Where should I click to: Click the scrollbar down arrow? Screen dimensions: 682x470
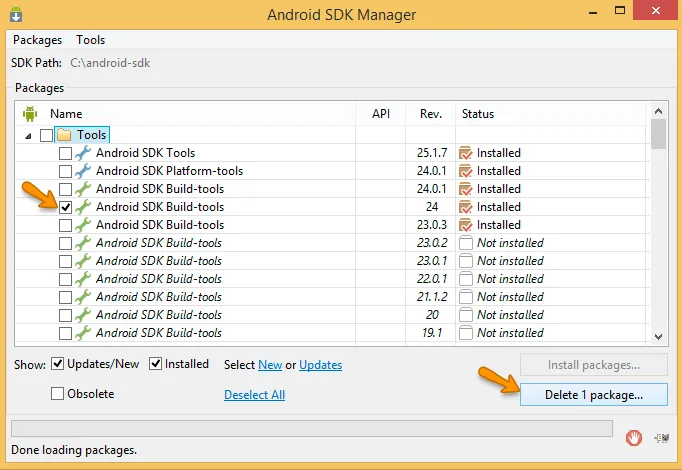coord(659,337)
